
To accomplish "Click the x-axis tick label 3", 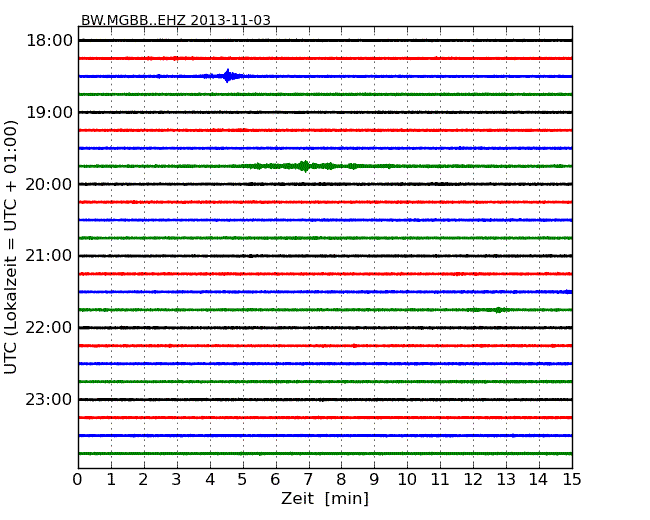I will 177,480.
